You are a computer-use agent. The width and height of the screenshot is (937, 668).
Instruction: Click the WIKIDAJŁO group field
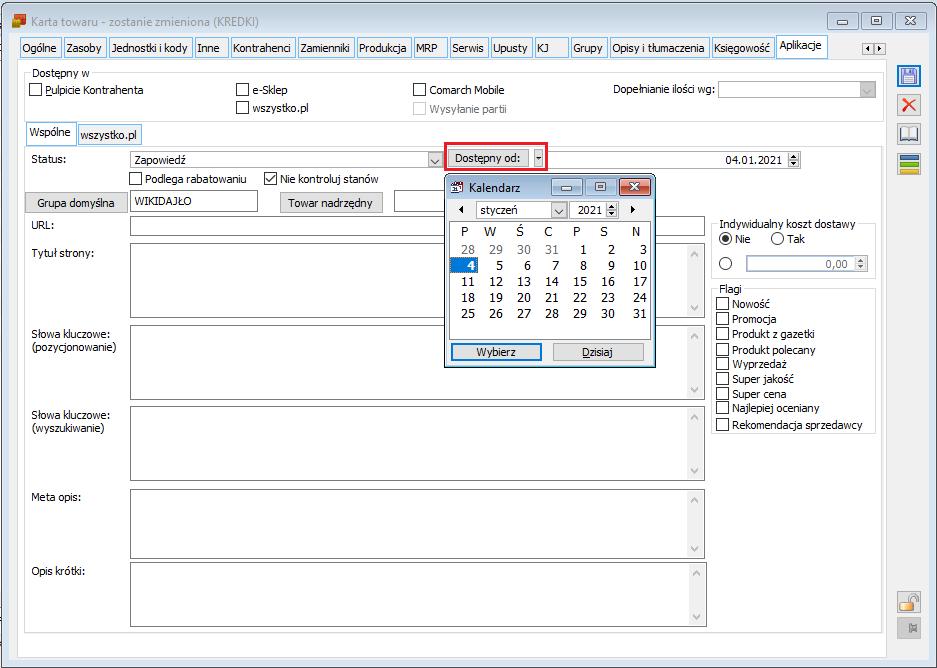click(x=194, y=201)
